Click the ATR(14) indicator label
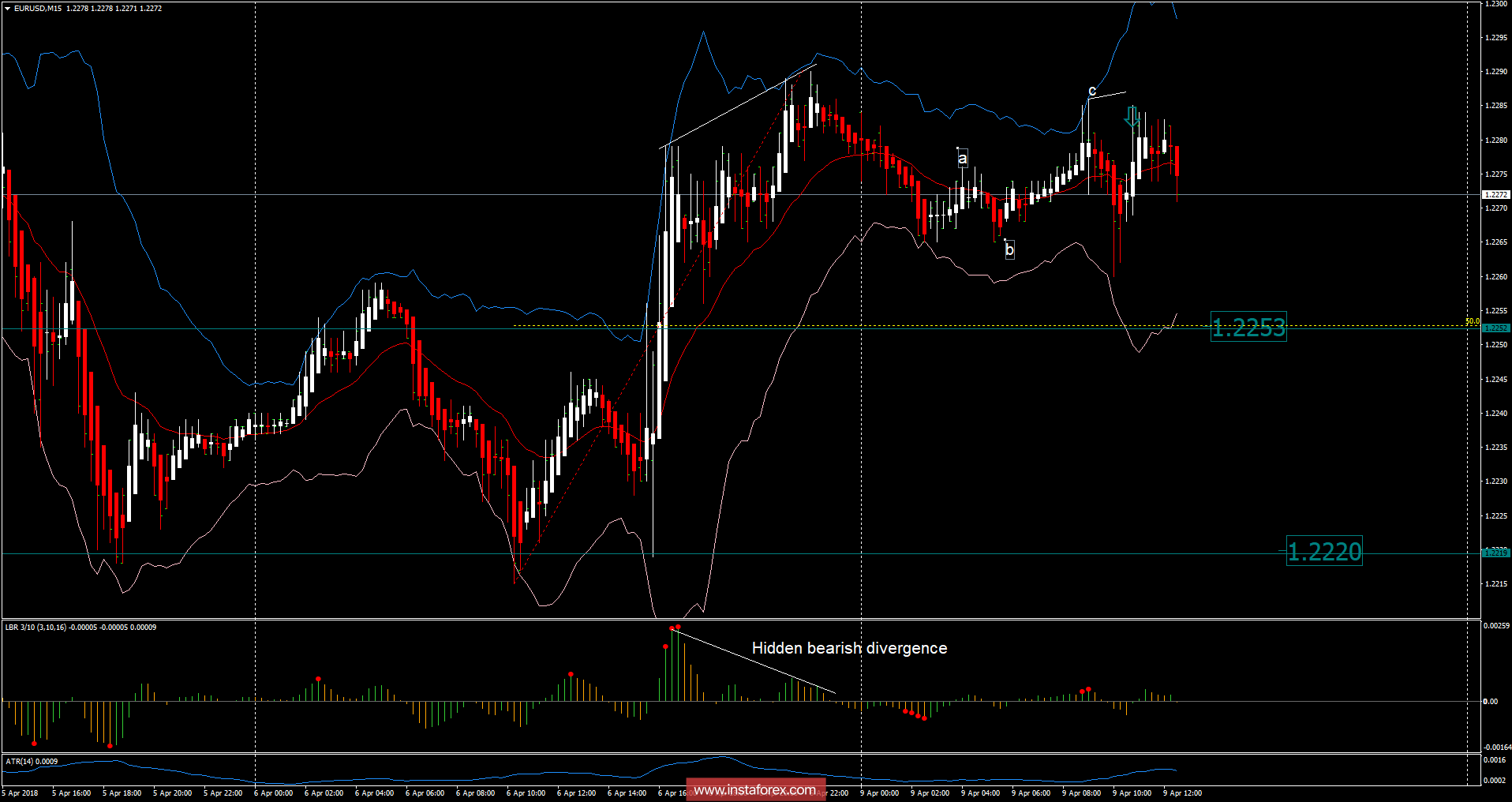 (x=32, y=762)
